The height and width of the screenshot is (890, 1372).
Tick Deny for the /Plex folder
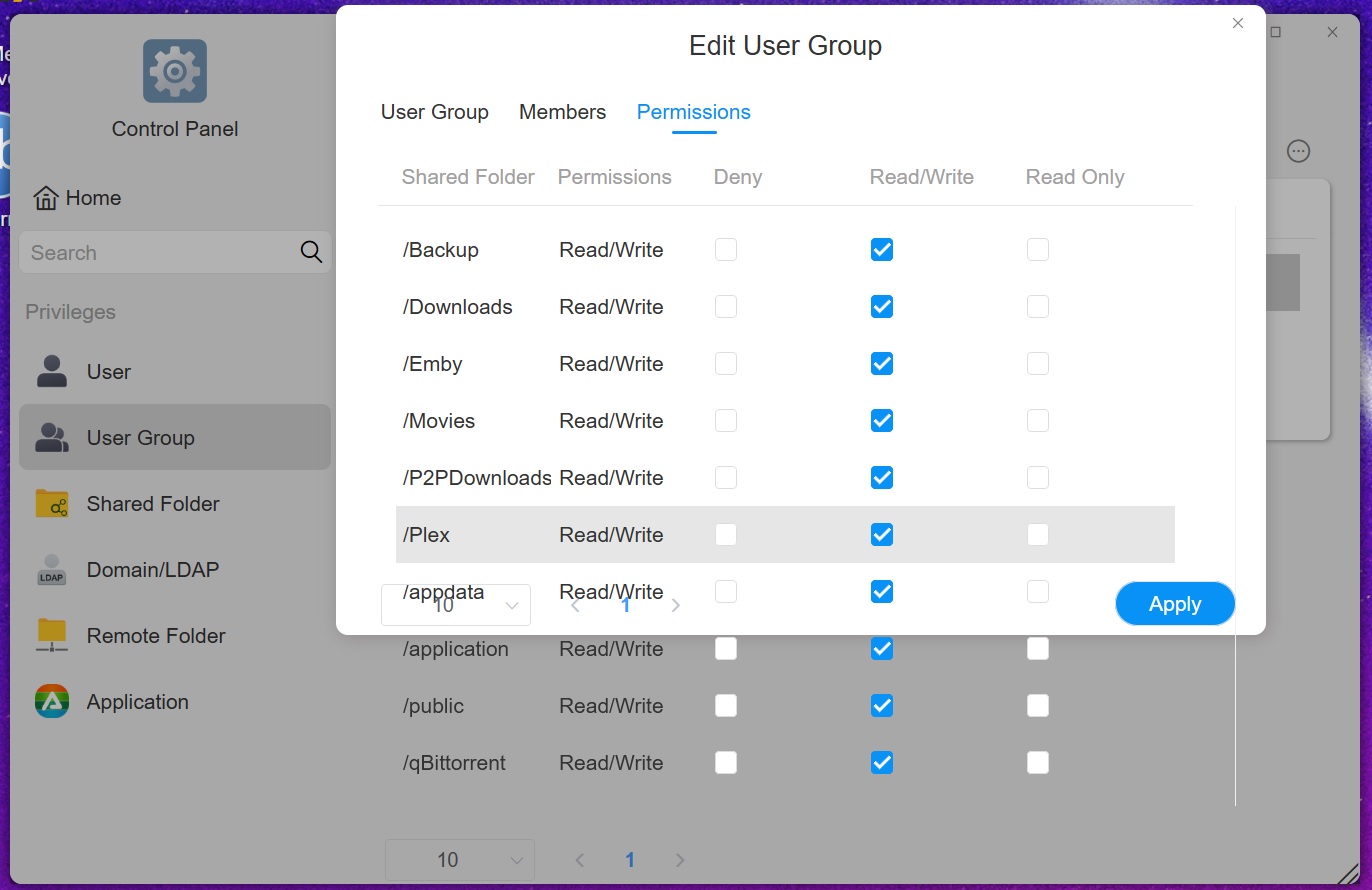[x=726, y=535]
